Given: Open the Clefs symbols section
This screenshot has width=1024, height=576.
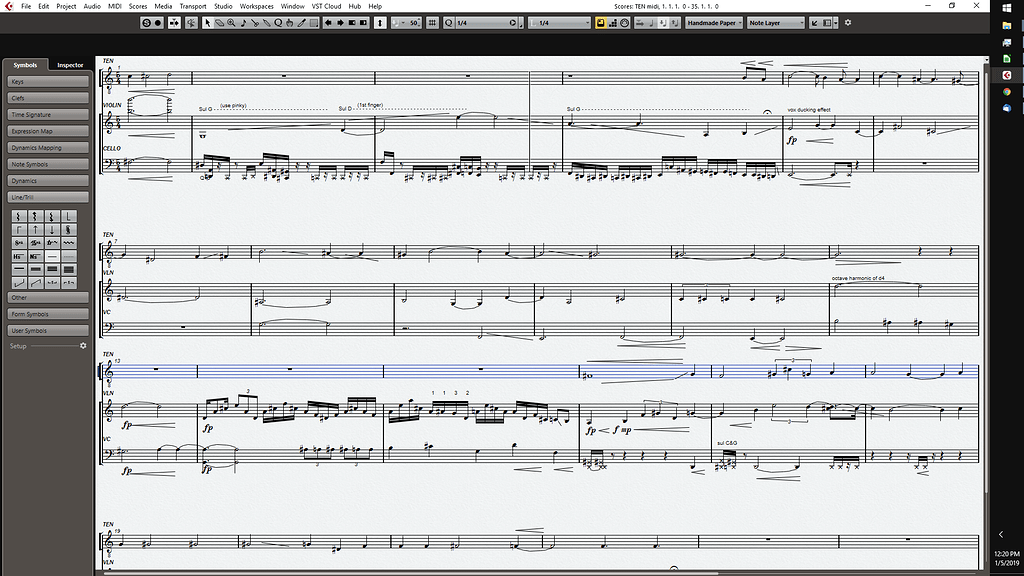Looking at the screenshot, I should (x=46, y=99).
